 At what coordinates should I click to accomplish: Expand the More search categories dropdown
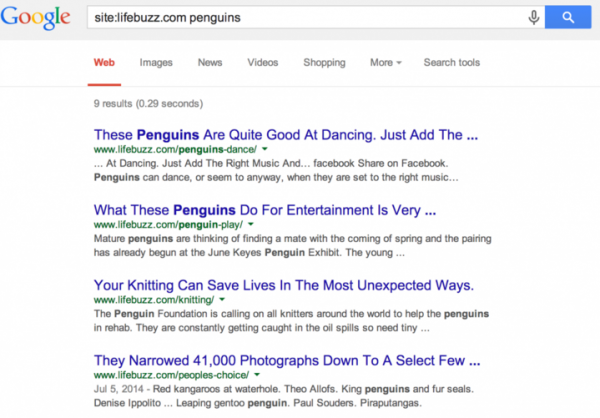[385, 63]
